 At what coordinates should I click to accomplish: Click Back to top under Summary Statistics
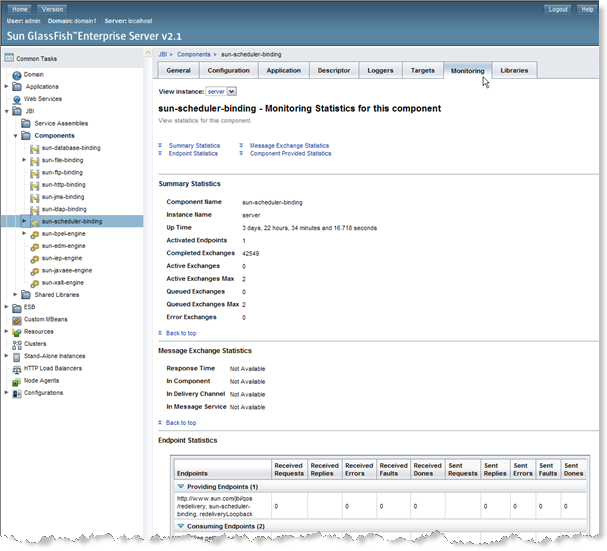pos(181,333)
